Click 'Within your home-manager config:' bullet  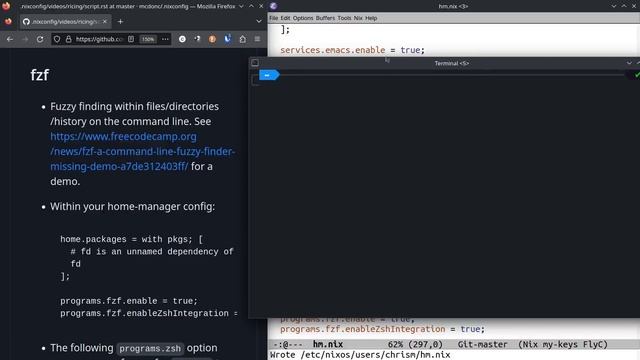point(132,207)
